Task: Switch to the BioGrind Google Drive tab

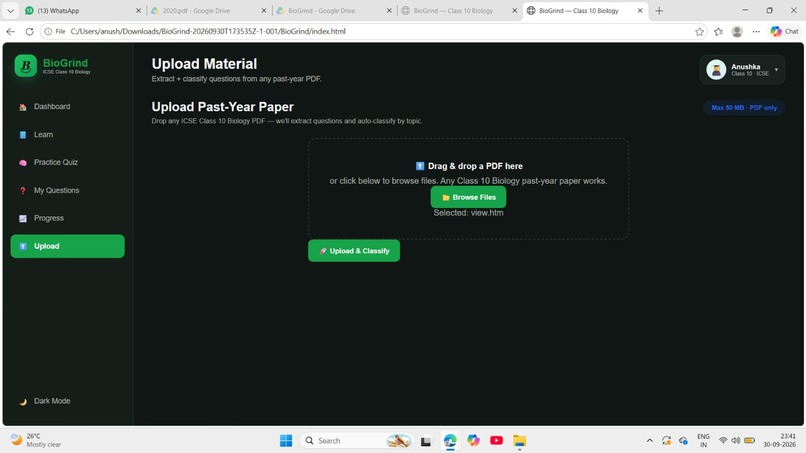Action: pos(334,10)
